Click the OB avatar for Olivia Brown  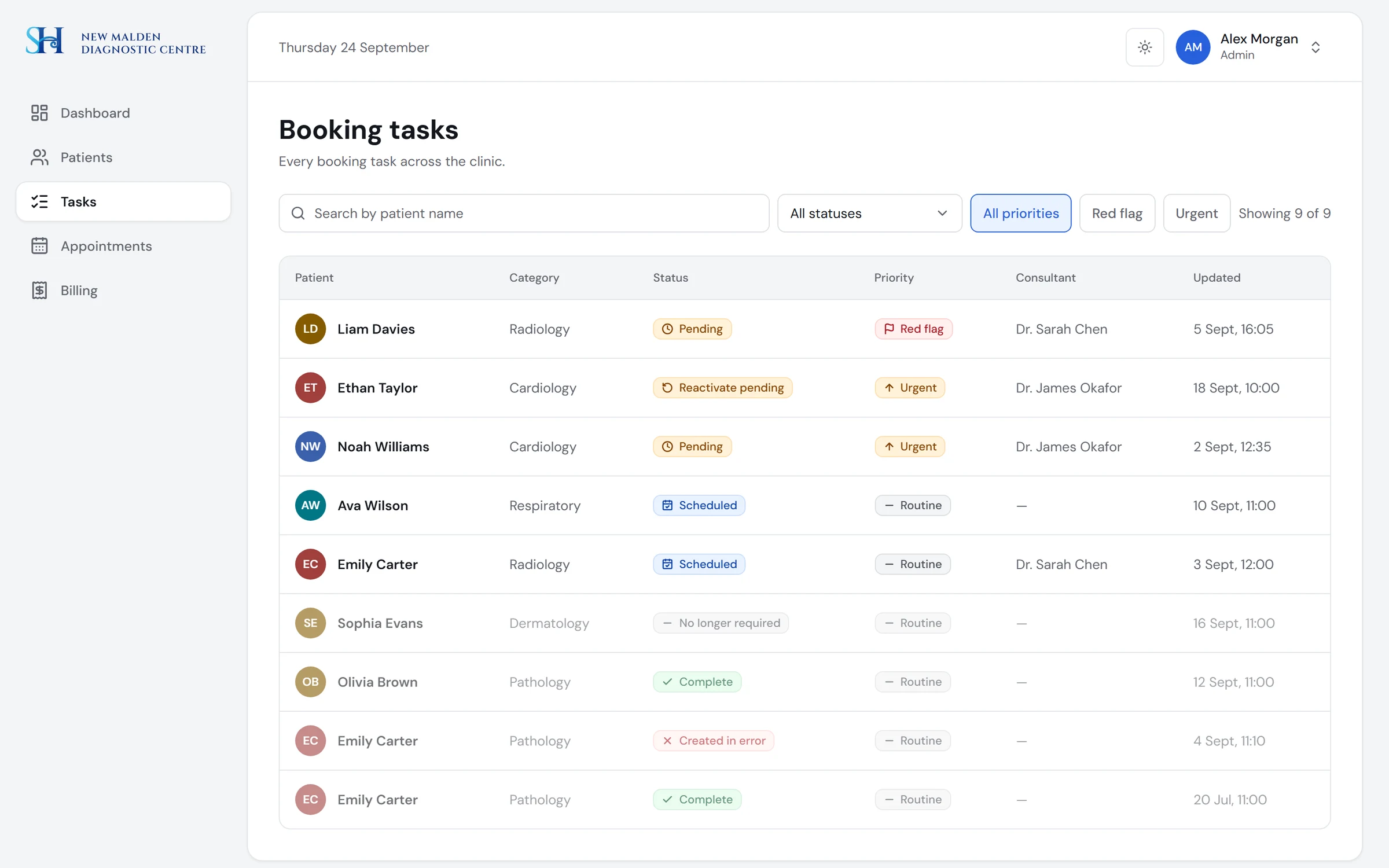[x=310, y=682]
